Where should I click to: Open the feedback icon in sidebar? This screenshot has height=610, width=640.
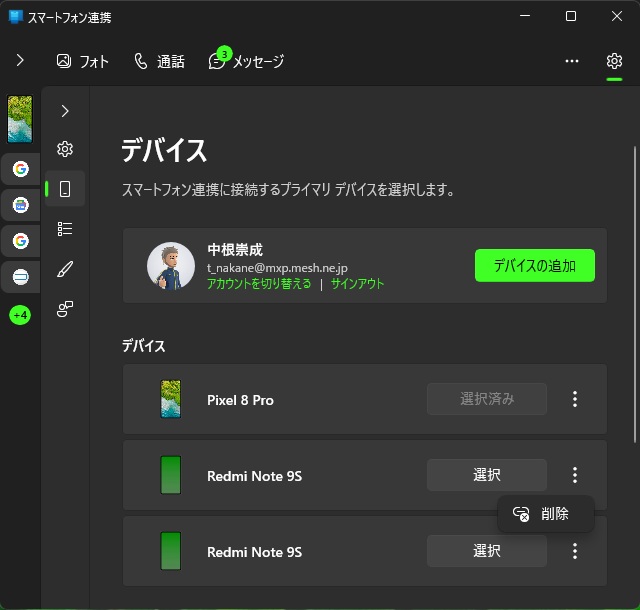[x=65, y=309]
